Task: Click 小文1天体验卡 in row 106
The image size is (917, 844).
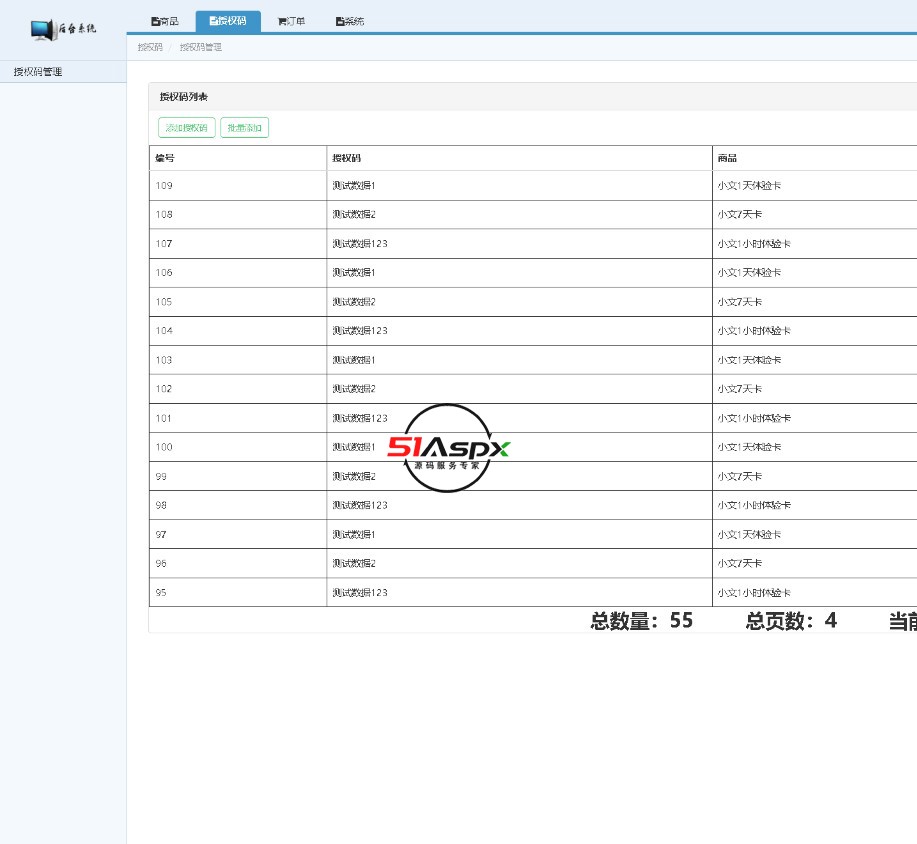Action: (x=749, y=273)
